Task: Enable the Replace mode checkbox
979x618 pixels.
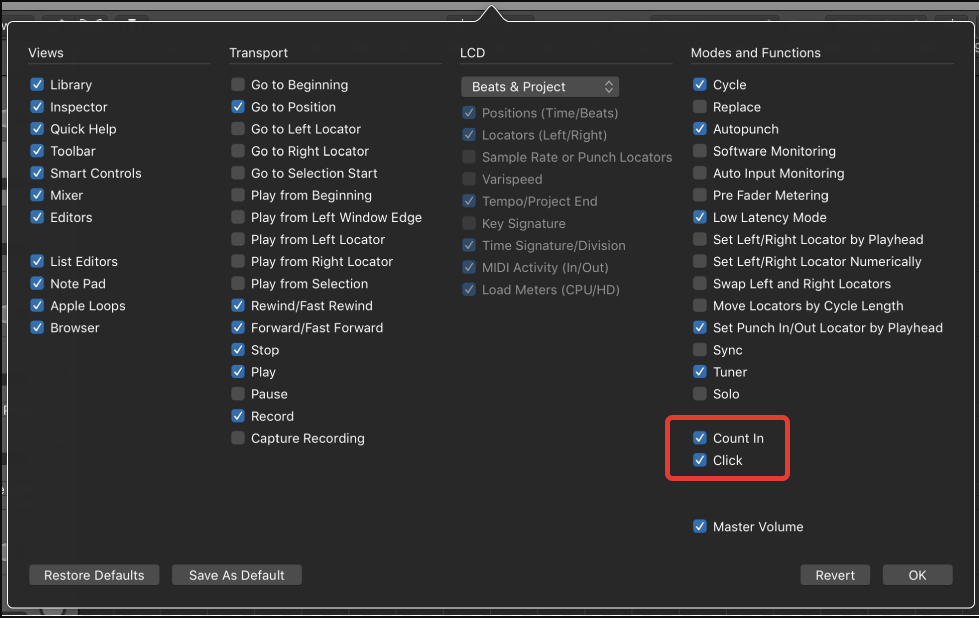Action: click(x=700, y=107)
